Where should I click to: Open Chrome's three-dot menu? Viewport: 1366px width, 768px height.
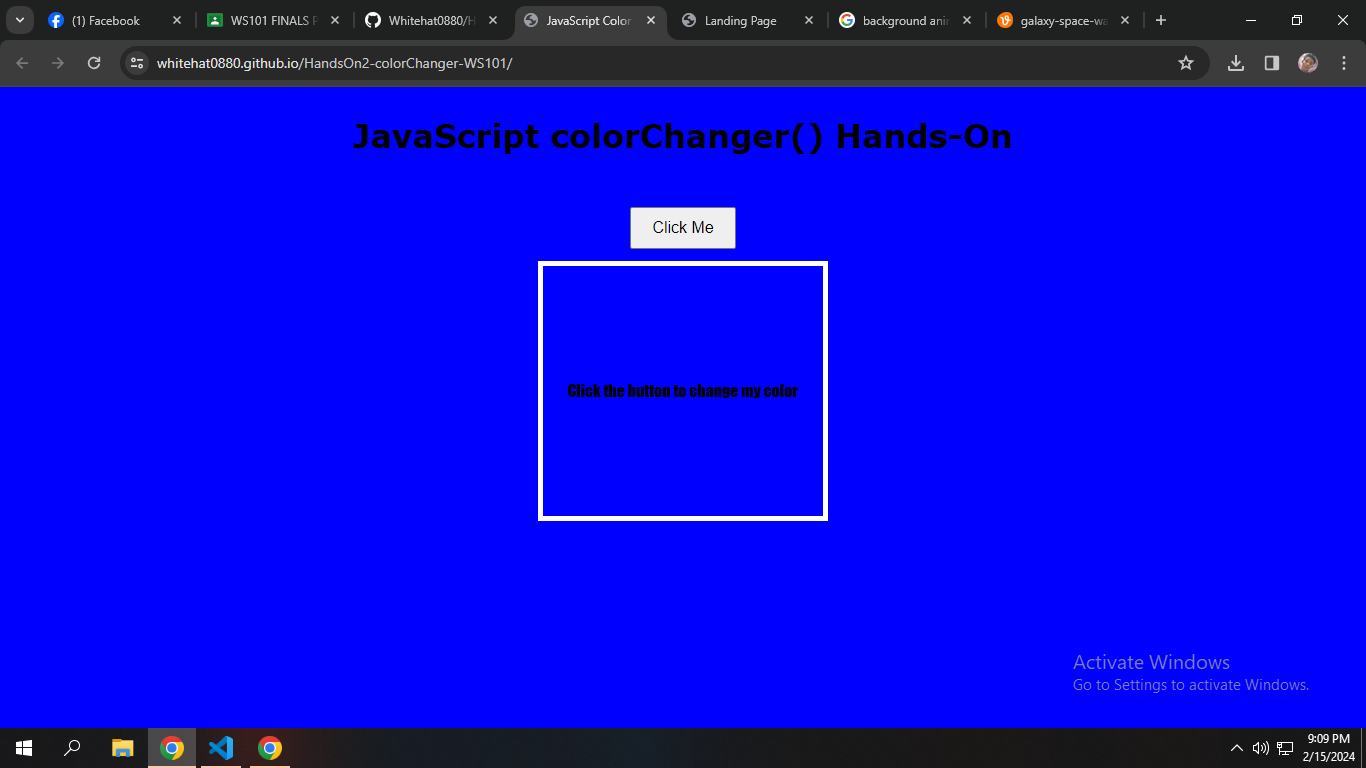coord(1344,62)
